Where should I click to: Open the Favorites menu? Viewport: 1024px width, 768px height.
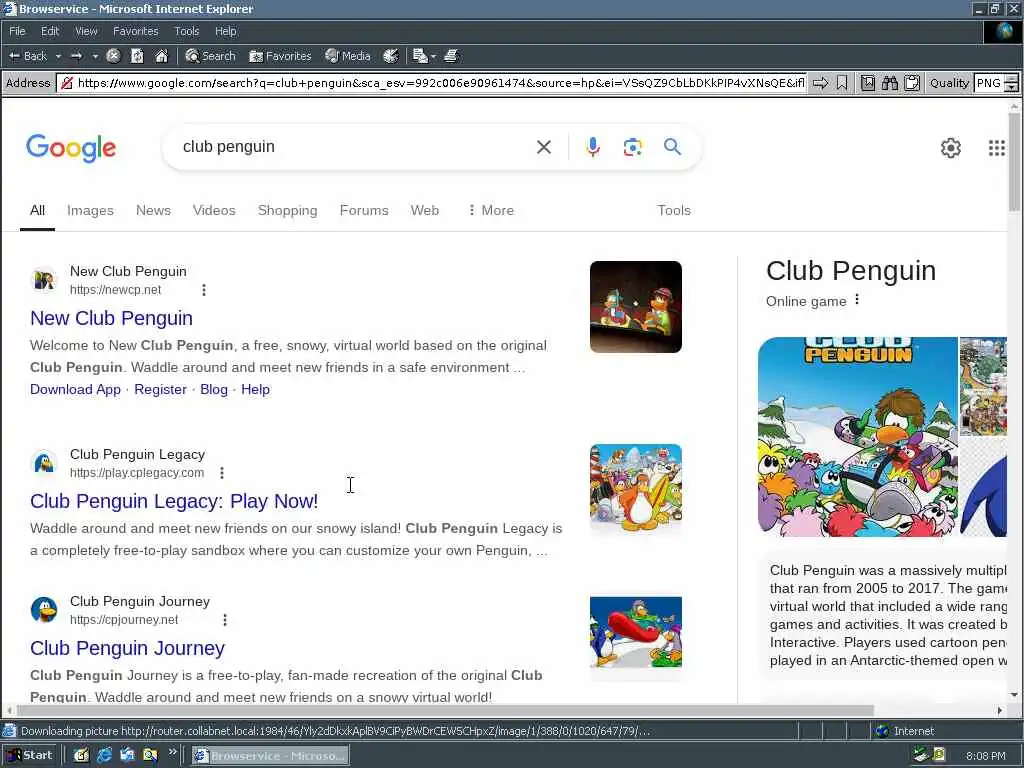pos(135,31)
